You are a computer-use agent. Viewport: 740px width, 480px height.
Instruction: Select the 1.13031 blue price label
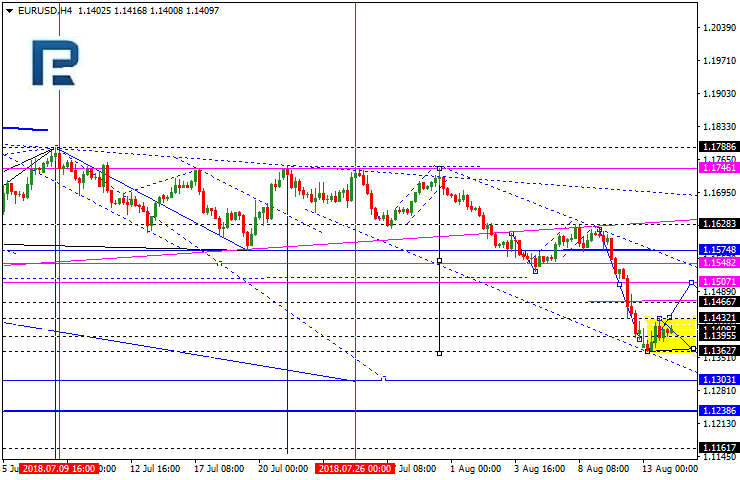[x=719, y=379]
